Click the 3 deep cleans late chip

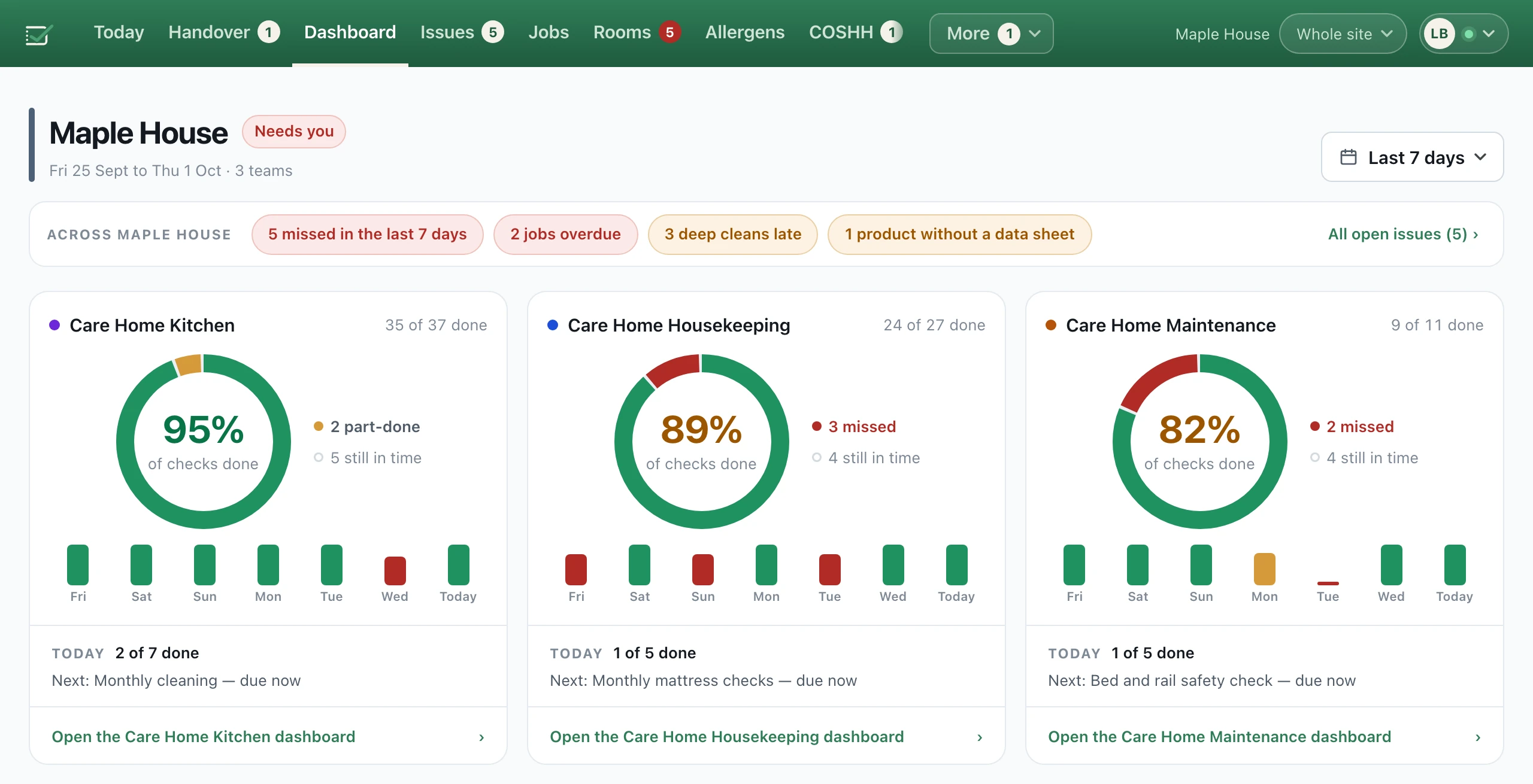click(732, 234)
